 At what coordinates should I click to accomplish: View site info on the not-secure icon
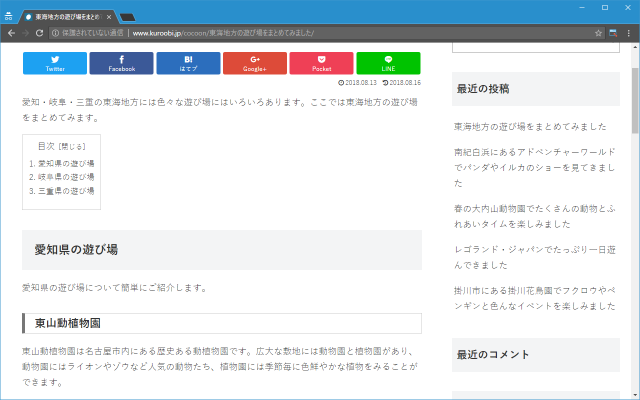coord(56,33)
